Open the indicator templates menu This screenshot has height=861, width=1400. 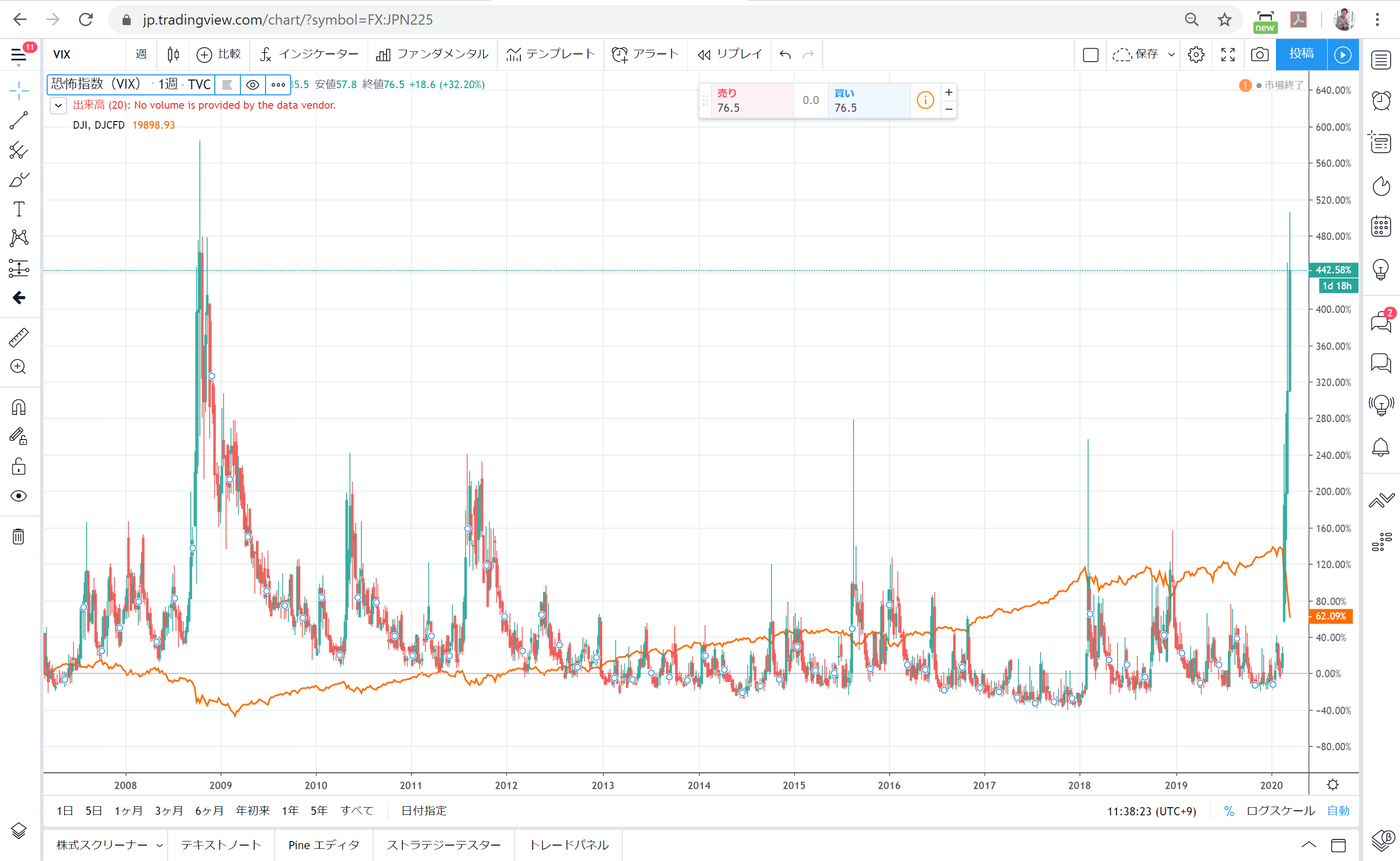pos(551,55)
